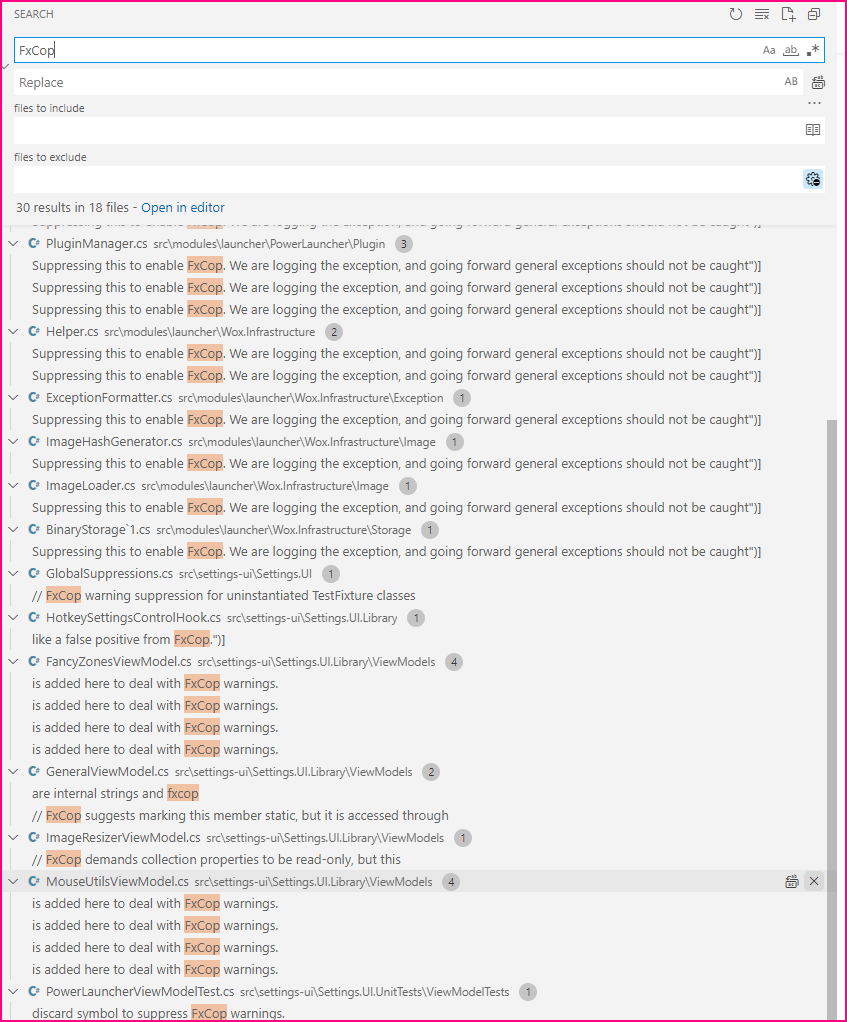The width and height of the screenshot is (847, 1022).
Task: Toggle case-sensitive matching
Action: pyautogui.click(x=767, y=49)
